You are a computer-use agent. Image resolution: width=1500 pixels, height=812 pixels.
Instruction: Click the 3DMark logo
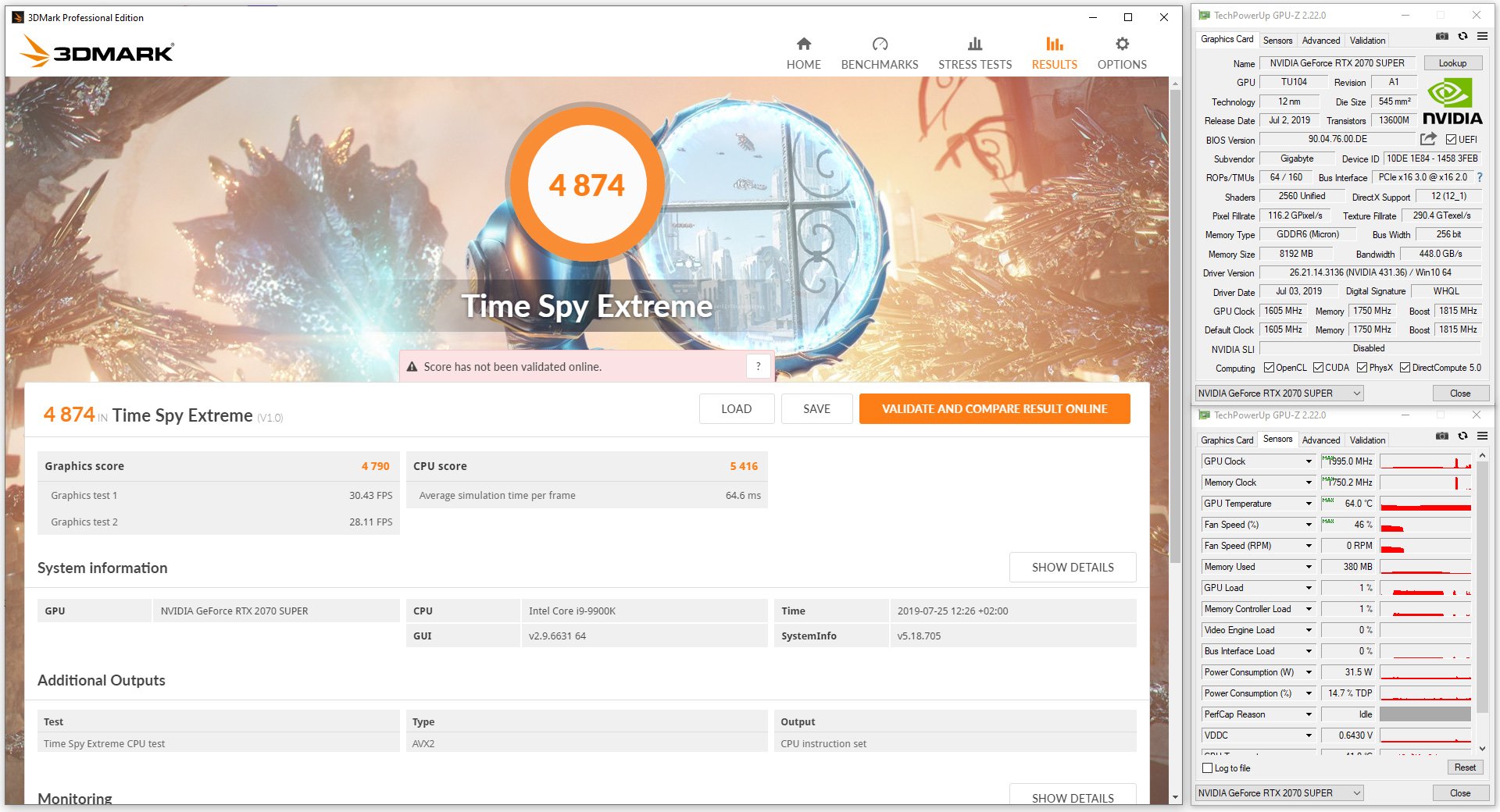click(x=97, y=51)
